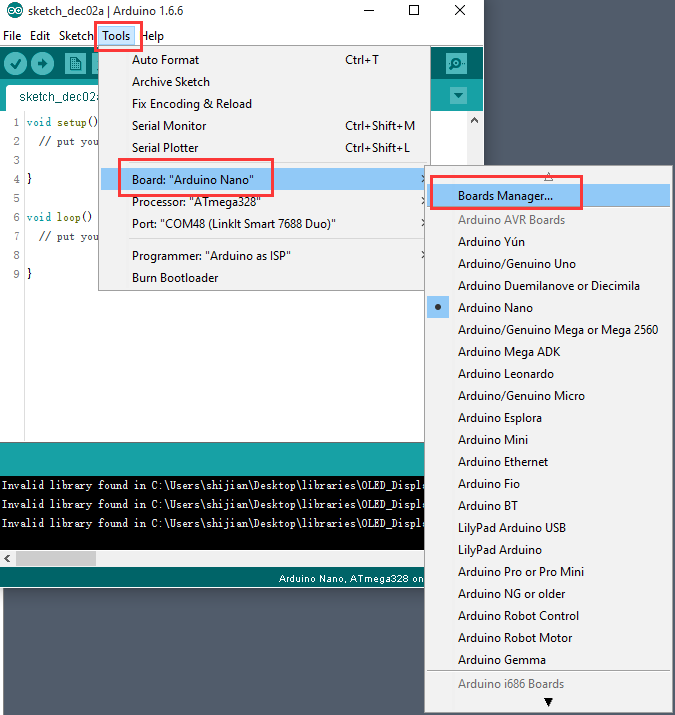Select Arduino NG or older

549,594
